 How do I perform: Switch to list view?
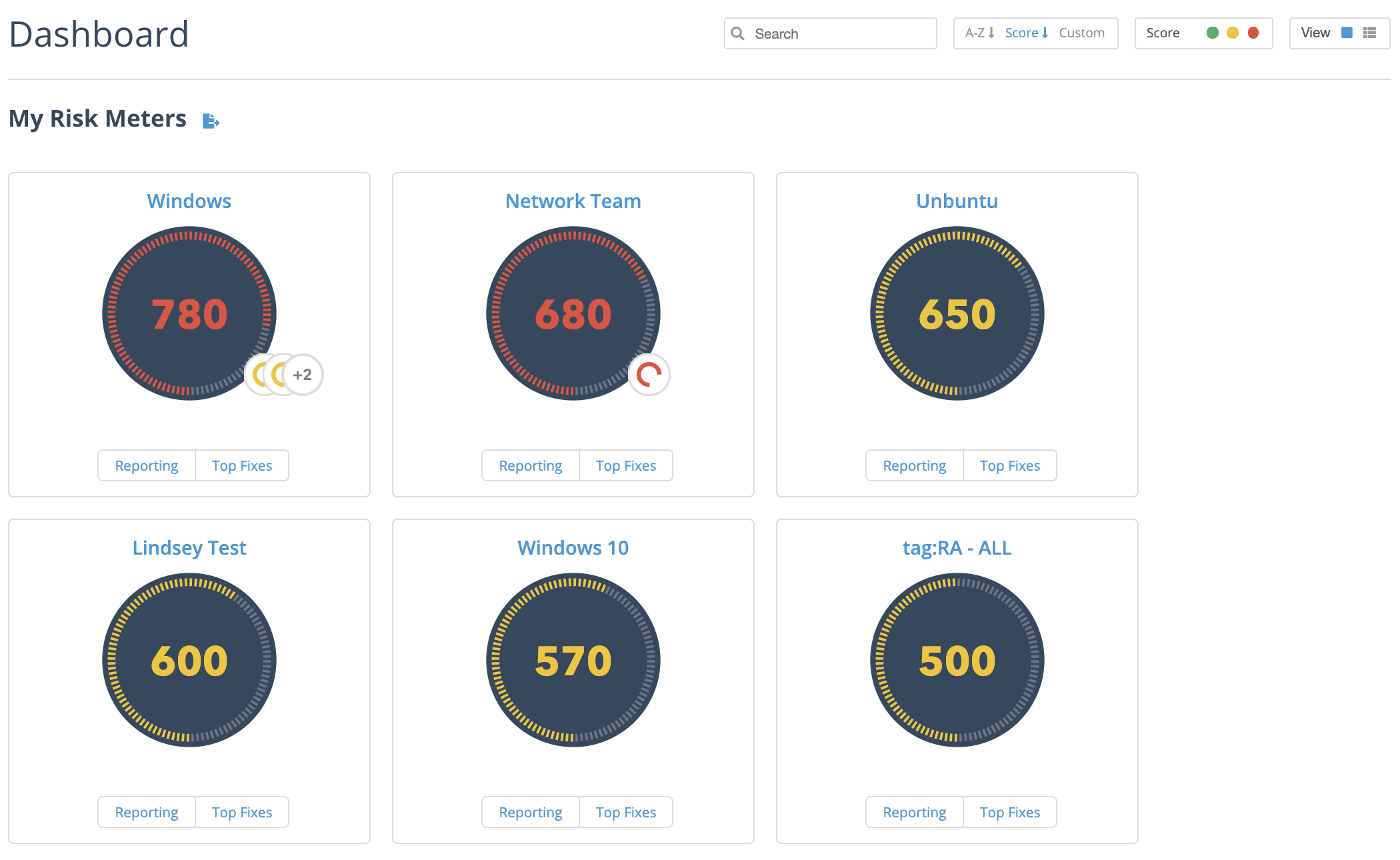pos(1369,33)
